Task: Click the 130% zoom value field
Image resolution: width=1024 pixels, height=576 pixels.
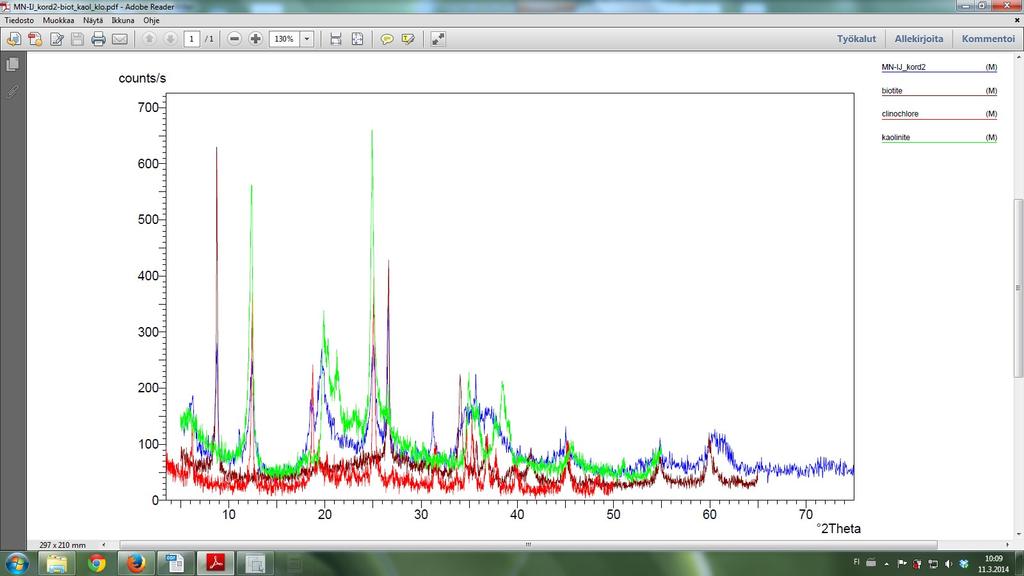Action: [285, 39]
